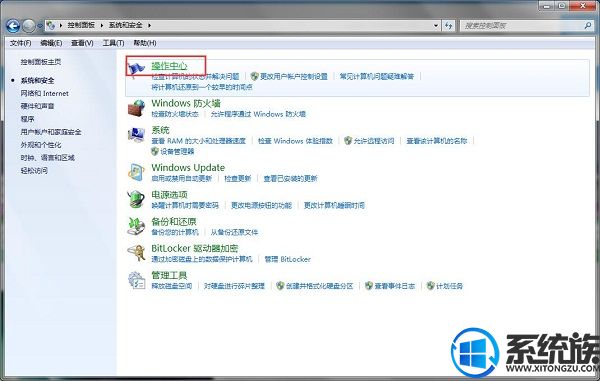Click 查看事件日志 link
600x381 pixels.
click(395, 286)
